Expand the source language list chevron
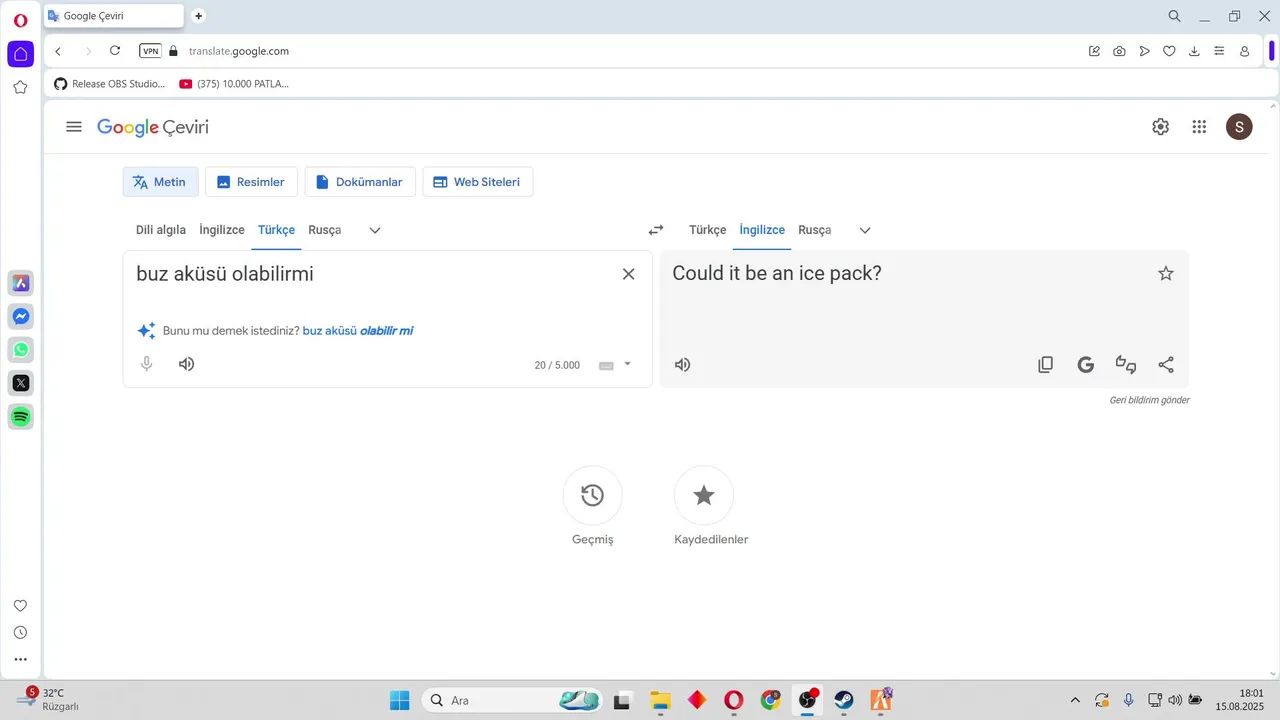This screenshot has width=1280, height=720. click(375, 230)
